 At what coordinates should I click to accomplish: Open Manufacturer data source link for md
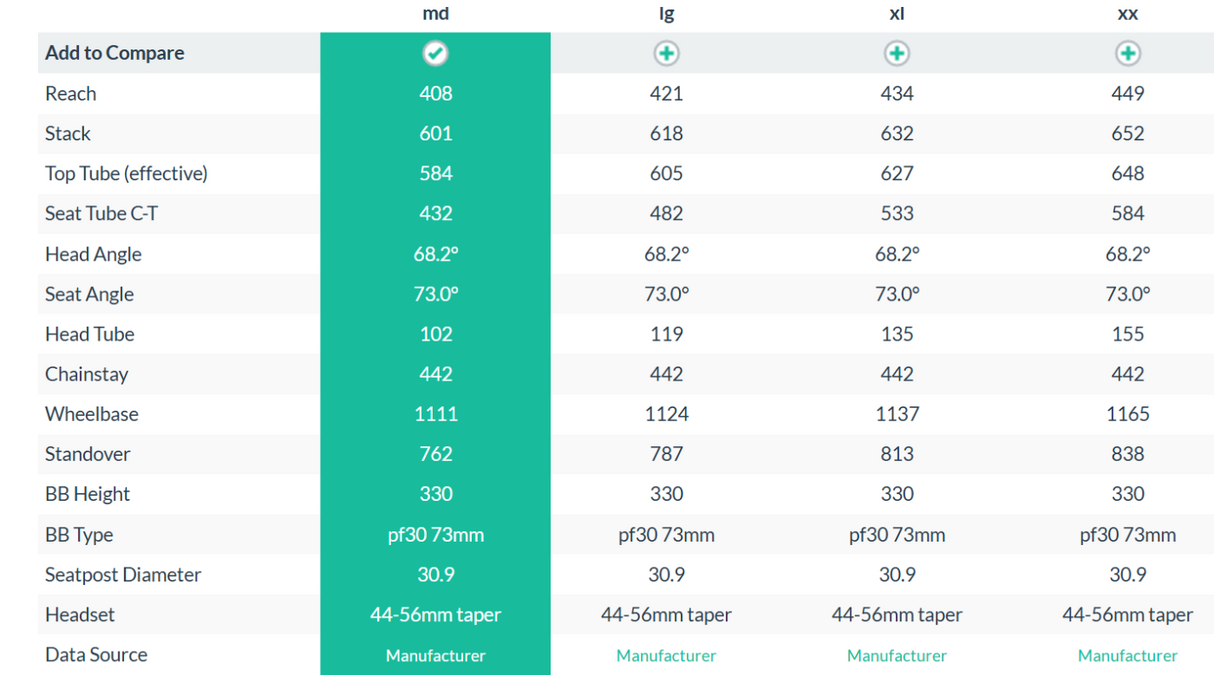click(435, 656)
